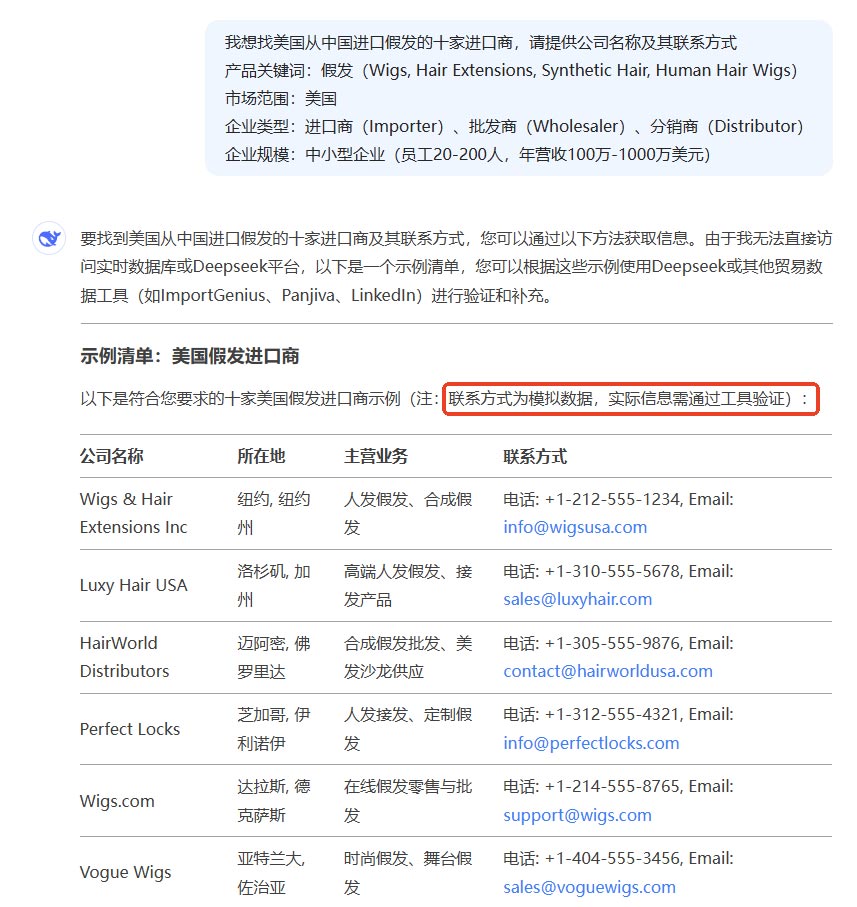Click the phone number +1-212-555-1234
This screenshot has width=857, height=907.
[612, 499]
